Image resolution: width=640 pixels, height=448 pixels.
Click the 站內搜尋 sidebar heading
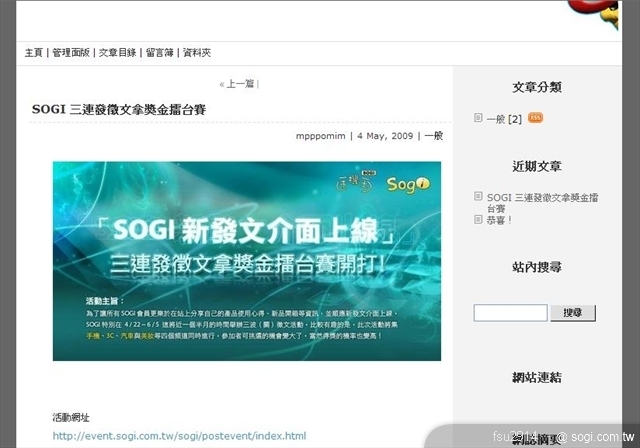coord(537,267)
